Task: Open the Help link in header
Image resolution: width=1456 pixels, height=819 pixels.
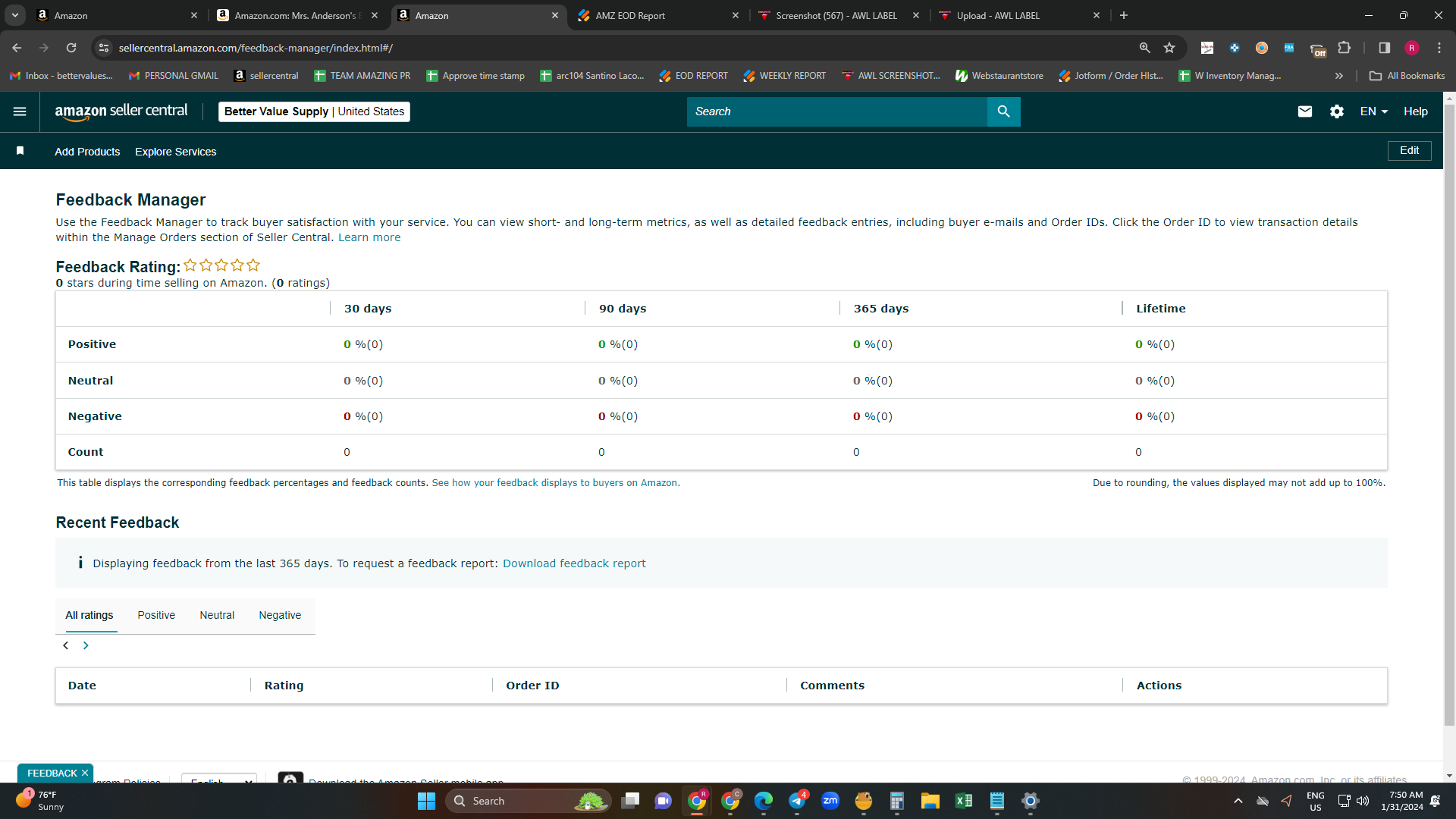Action: 1415,111
